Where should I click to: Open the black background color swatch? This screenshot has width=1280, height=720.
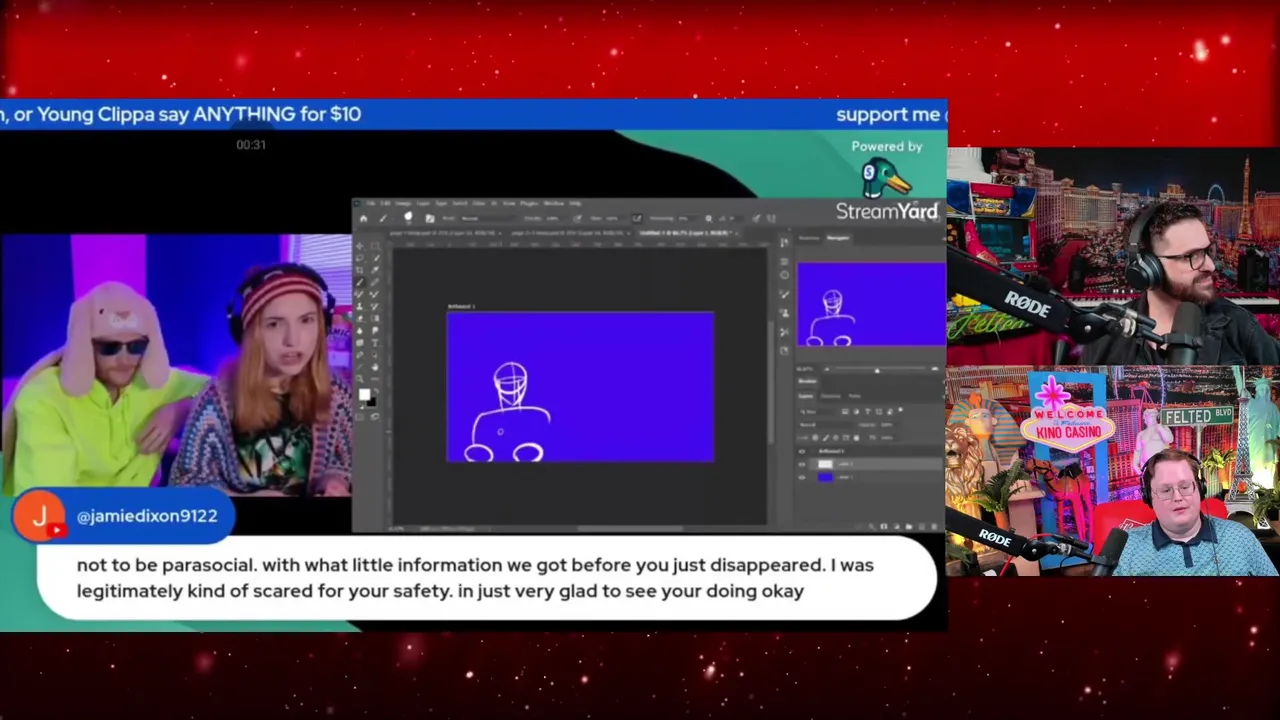click(372, 403)
